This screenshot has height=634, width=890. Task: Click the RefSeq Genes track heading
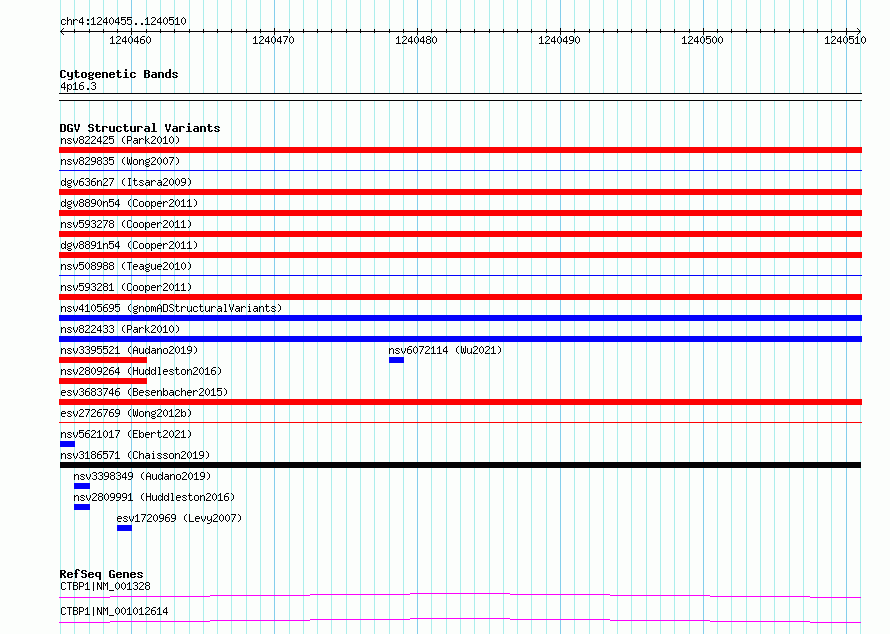click(101, 574)
